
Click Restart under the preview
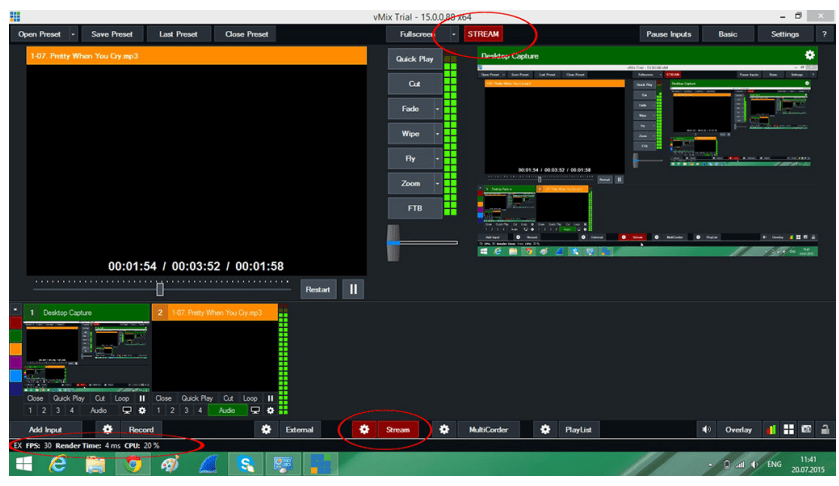[x=318, y=289]
